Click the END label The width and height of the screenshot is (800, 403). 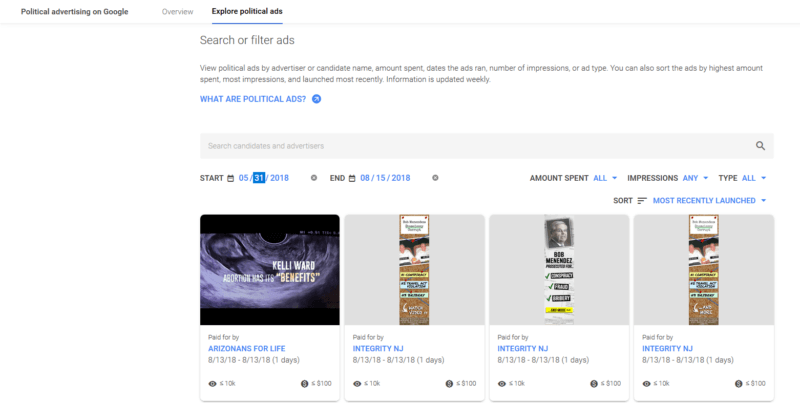337,178
